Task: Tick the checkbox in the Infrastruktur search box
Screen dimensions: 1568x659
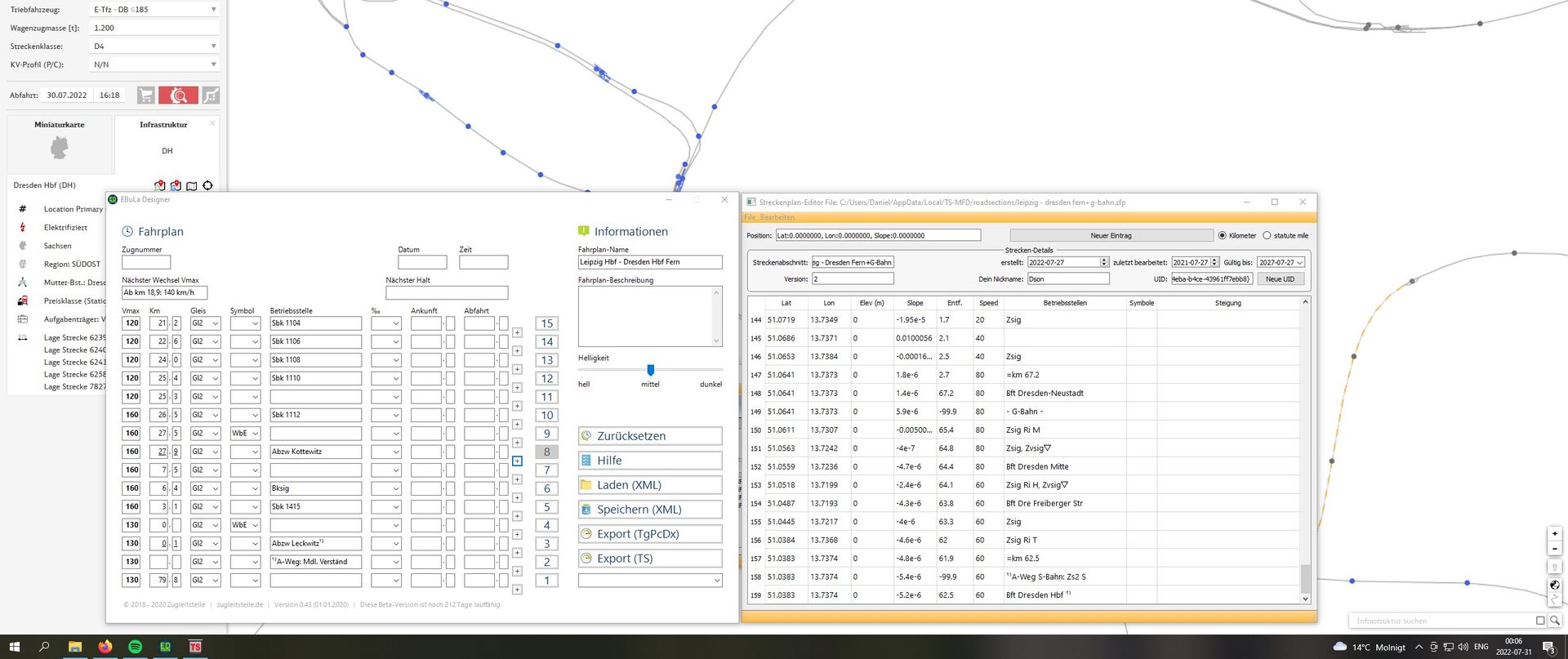Action: point(1540,621)
